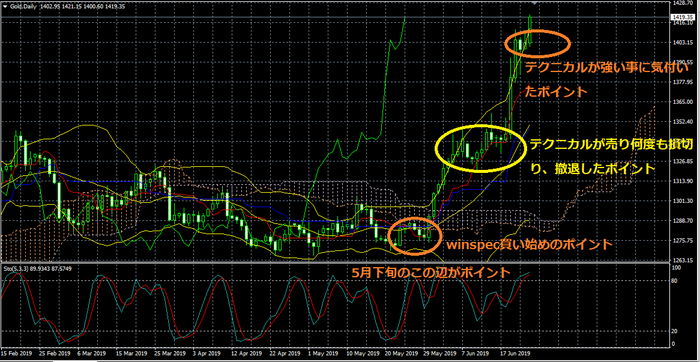Click price scale value 1326.85
This screenshot has width=700, height=362.
pyautogui.click(x=682, y=161)
